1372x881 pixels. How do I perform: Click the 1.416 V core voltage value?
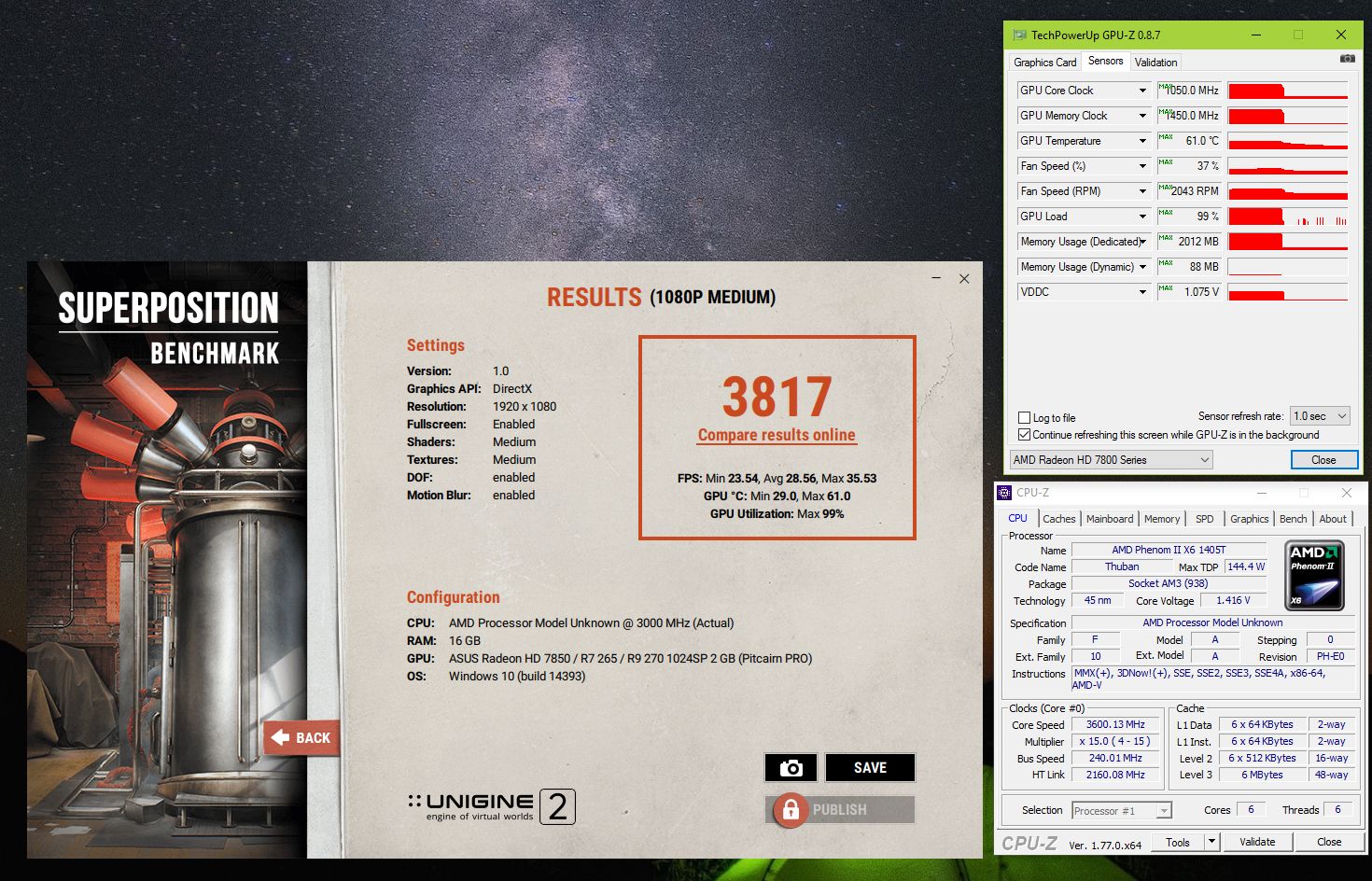(1233, 600)
